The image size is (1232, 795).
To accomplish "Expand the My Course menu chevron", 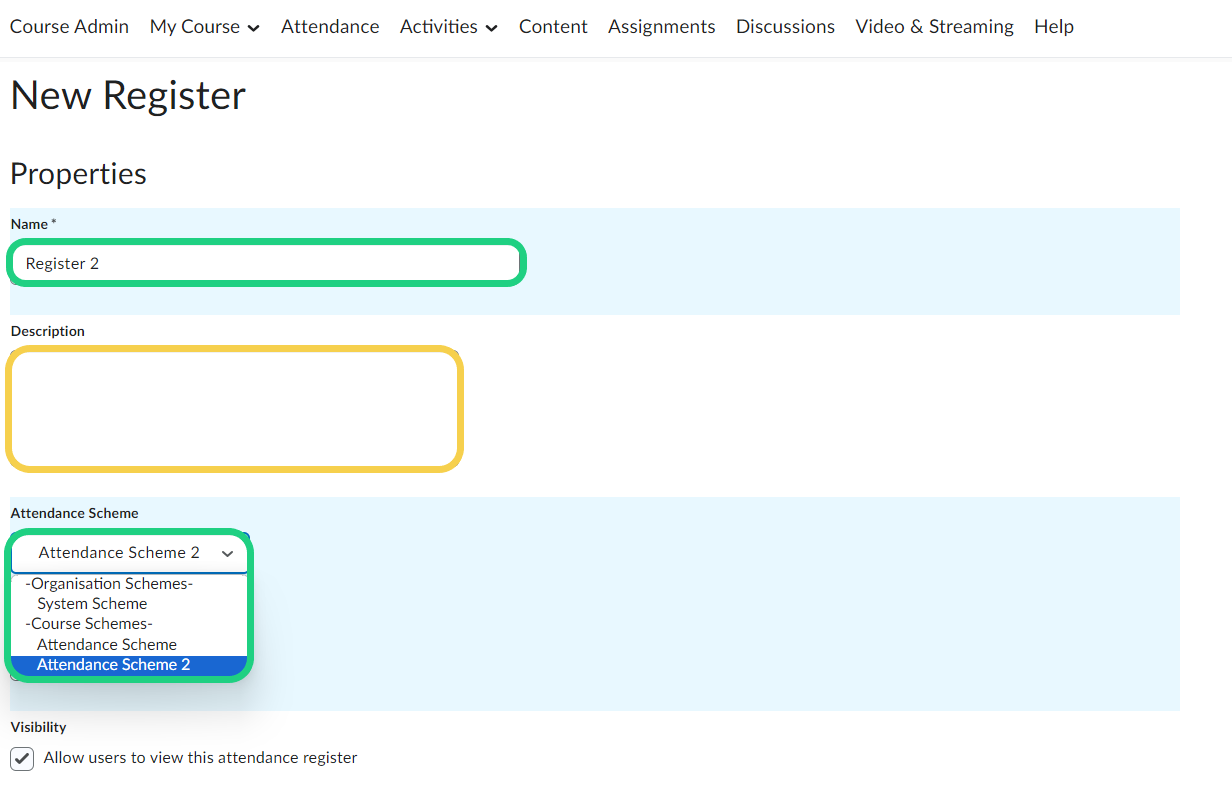I will tap(253, 29).
